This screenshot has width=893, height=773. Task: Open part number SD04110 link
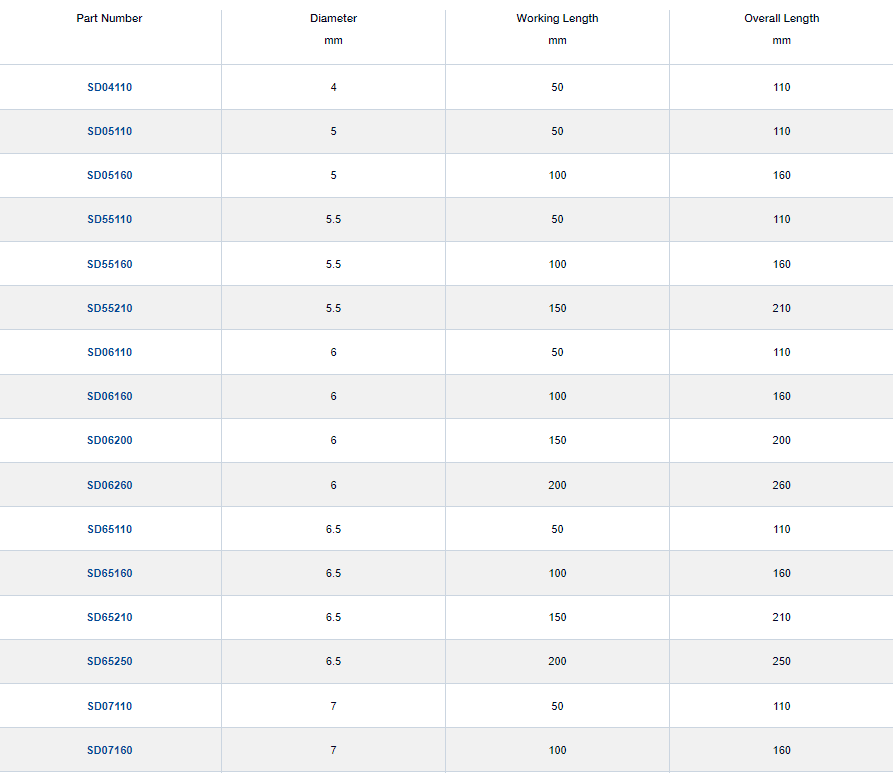(x=109, y=87)
